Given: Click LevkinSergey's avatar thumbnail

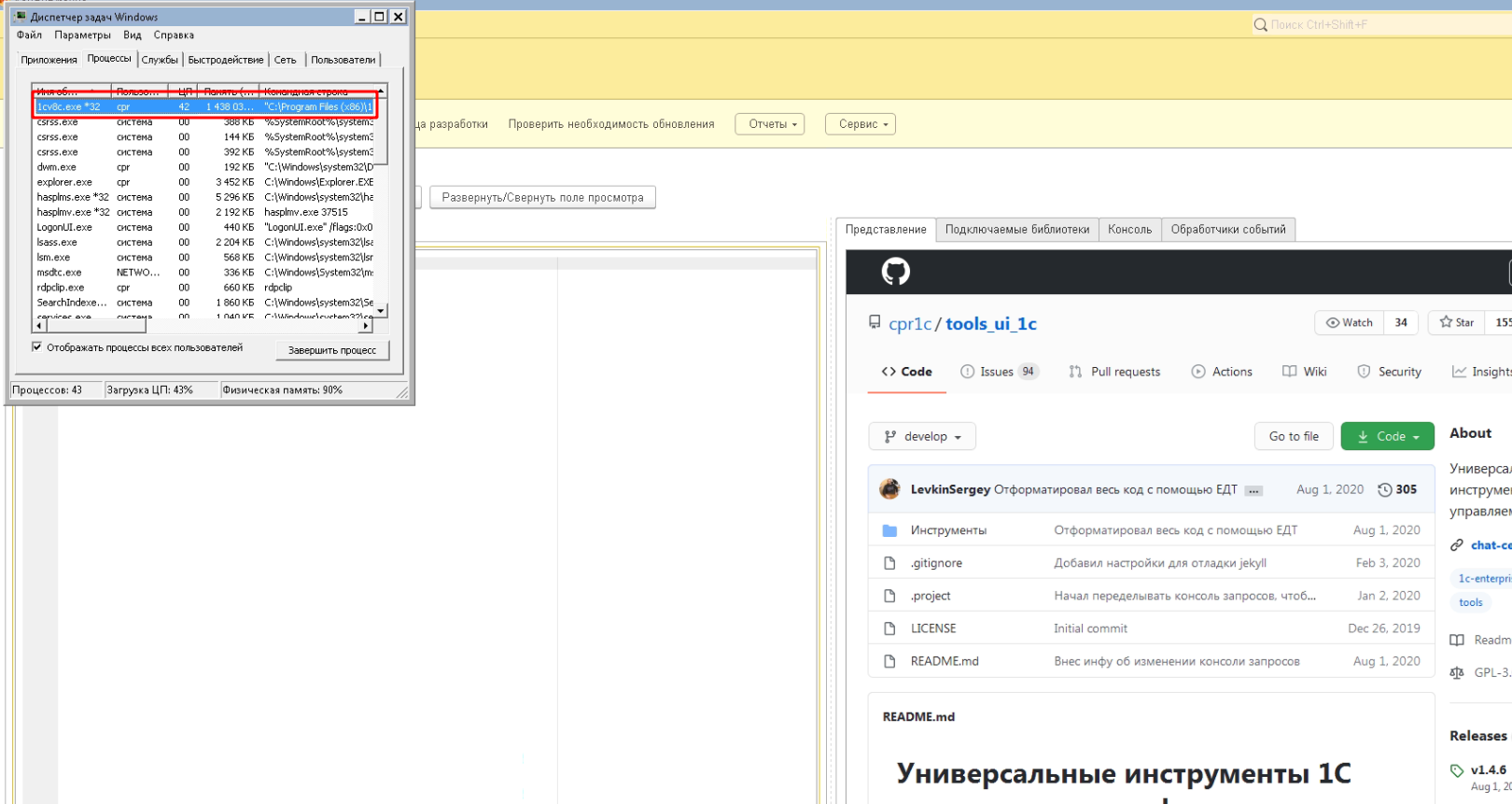Looking at the screenshot, I should tap(890, 489).
